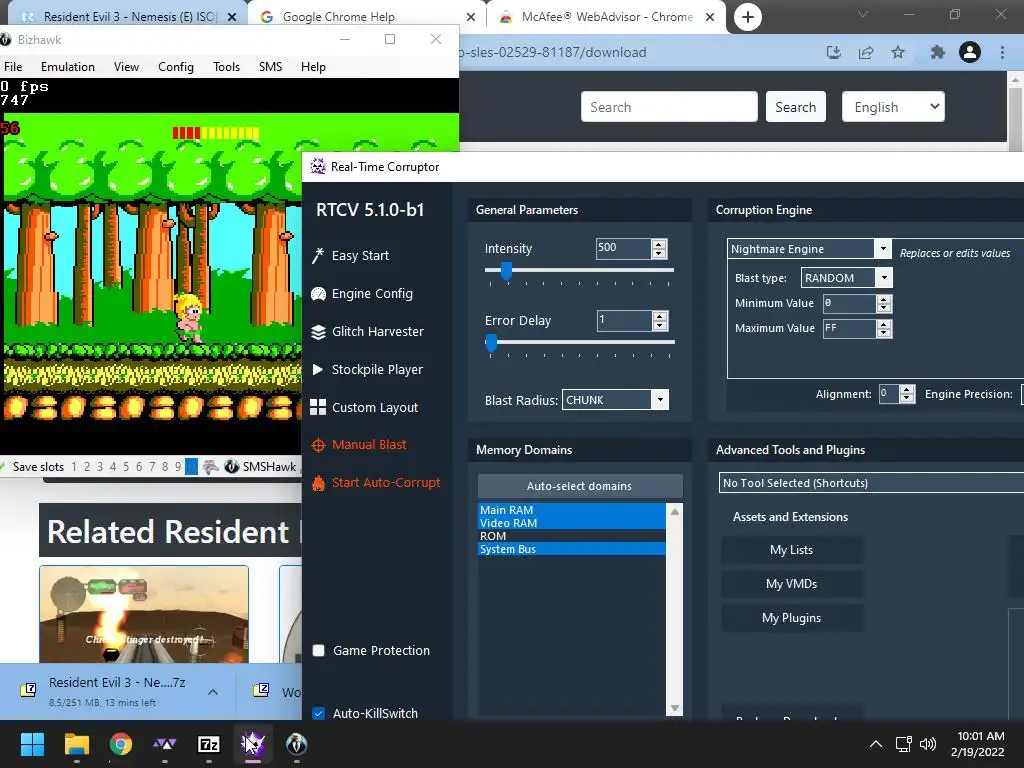Open Bizhawk View menu

[126, 67]
